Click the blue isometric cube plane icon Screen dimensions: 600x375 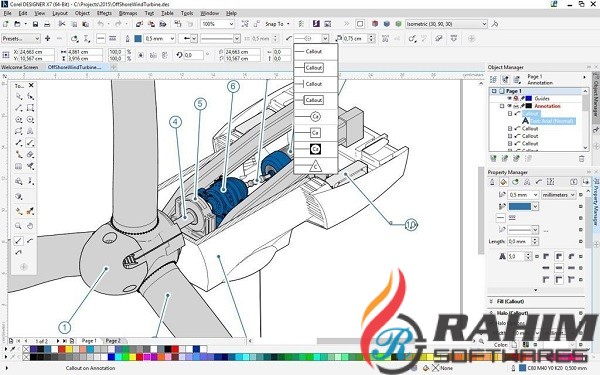pyautogui.click(x=387, y=24)
